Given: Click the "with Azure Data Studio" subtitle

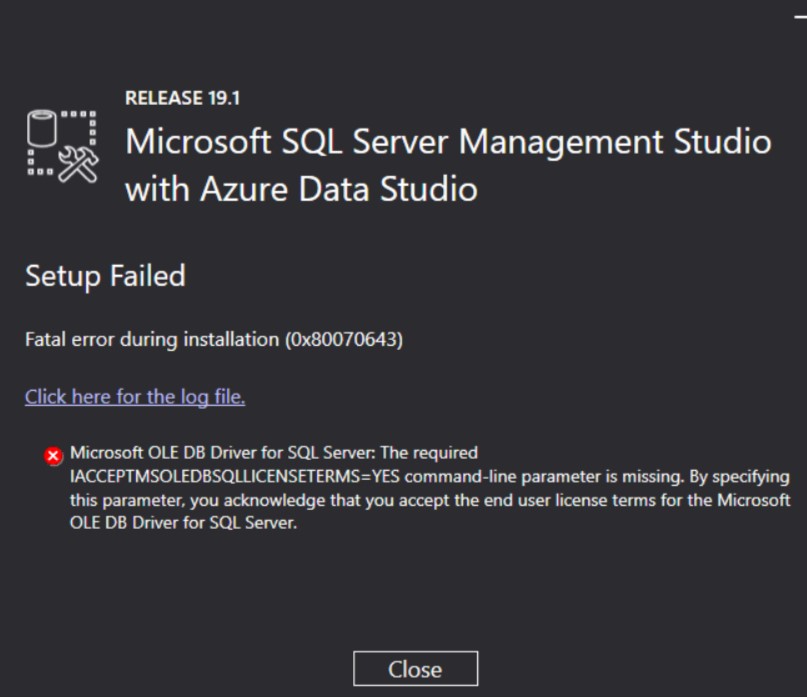Looking at the screenshot, I should 300,187.
